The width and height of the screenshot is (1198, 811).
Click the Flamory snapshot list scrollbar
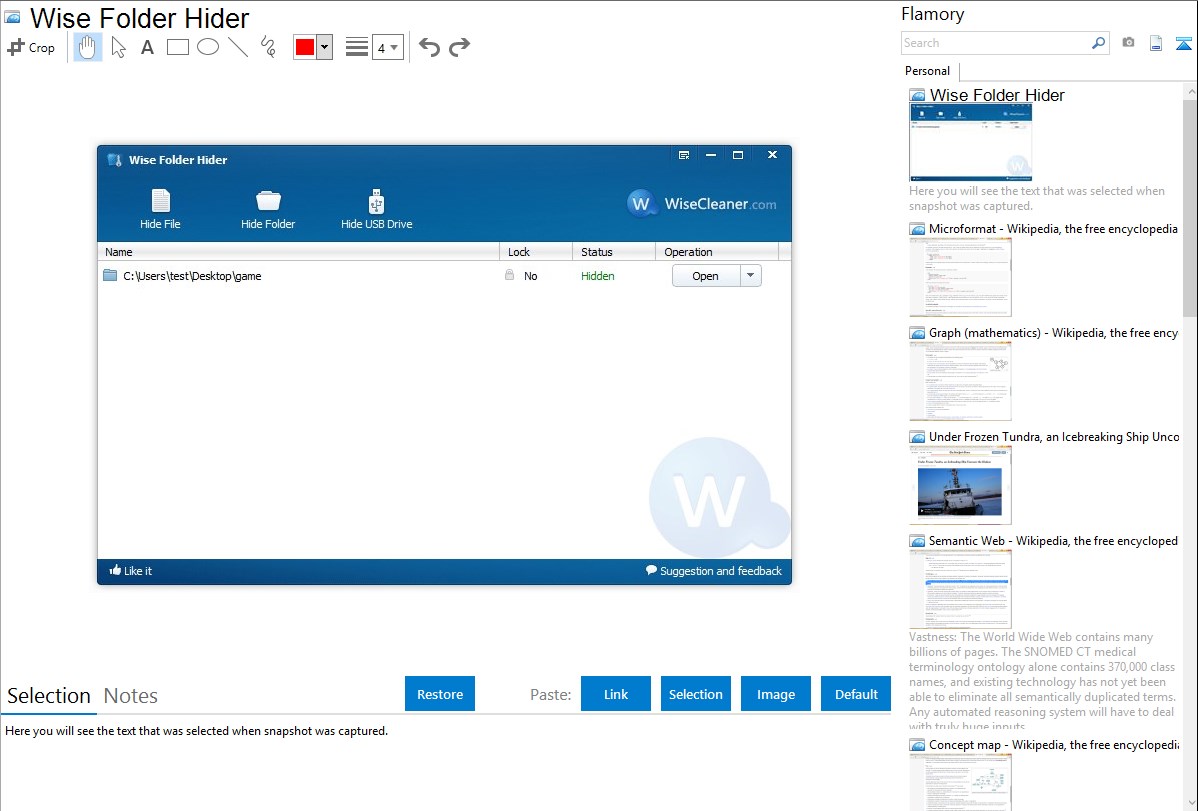pyautogui.click(x=1190, y=206)
